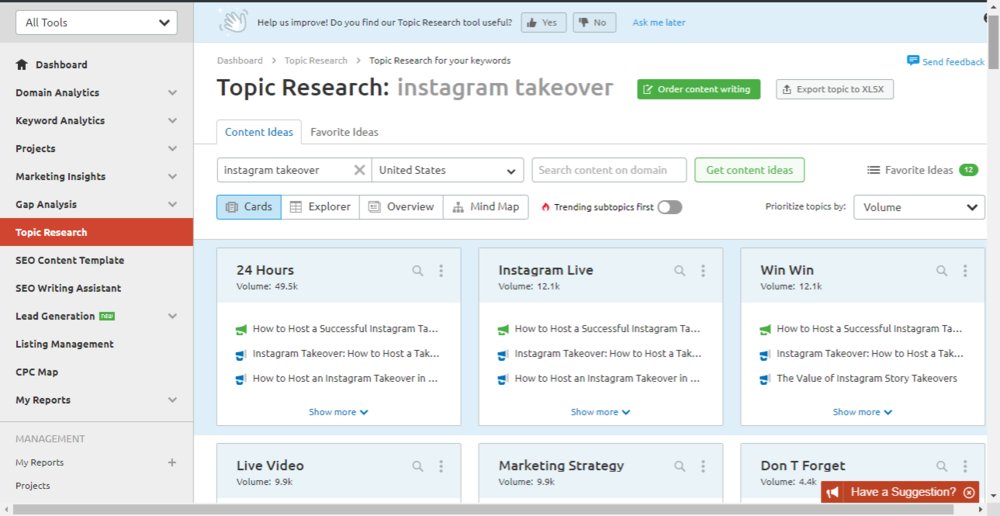Screen dimensions: 1000x516
Task: Switch to the Content Ideas tab
Action: click(x=259, y=132)
